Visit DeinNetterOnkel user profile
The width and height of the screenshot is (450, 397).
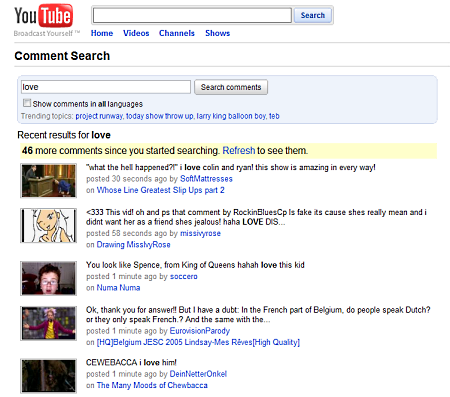198,374
